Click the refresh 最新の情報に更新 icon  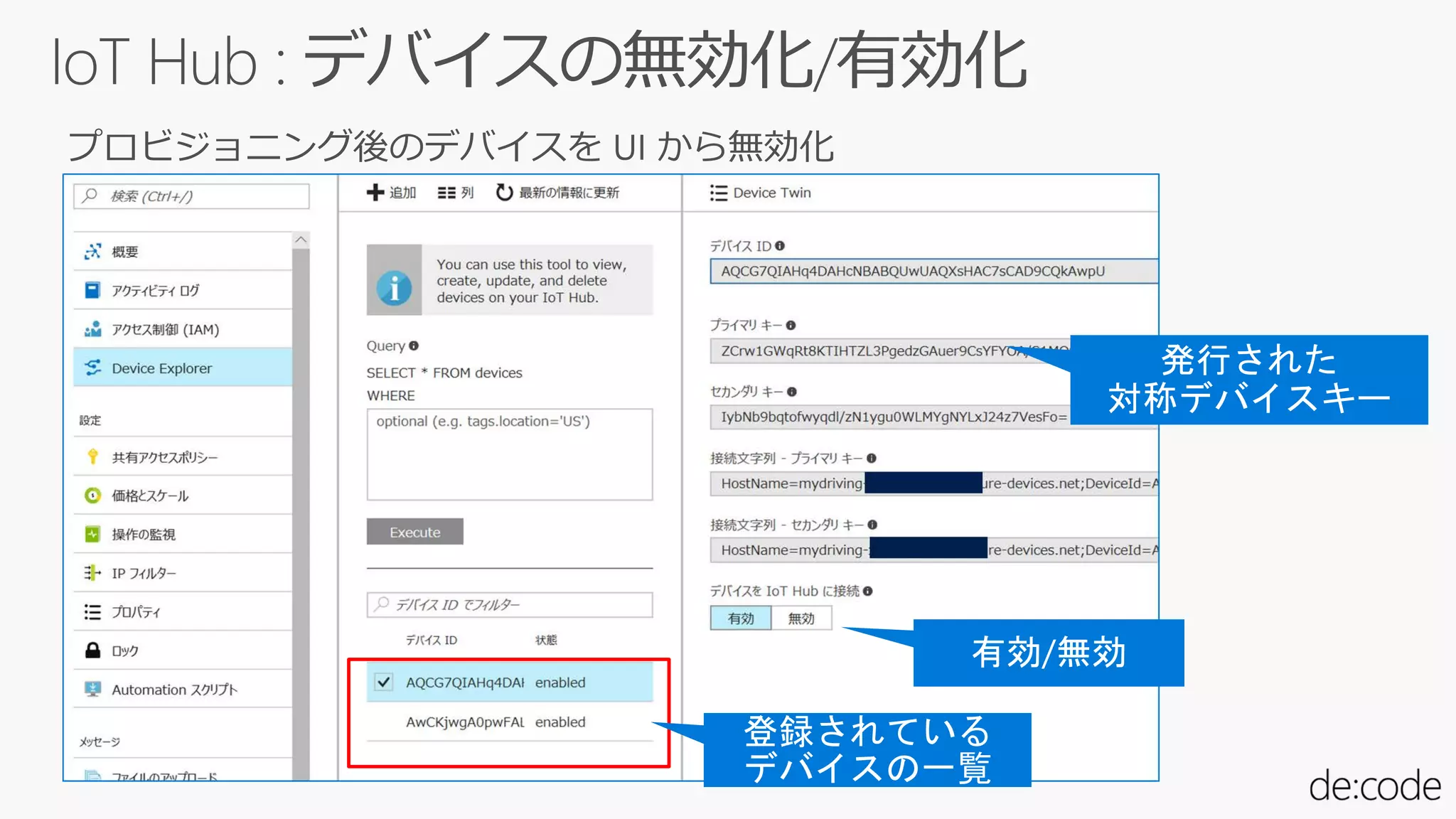(x=504, y=193)
